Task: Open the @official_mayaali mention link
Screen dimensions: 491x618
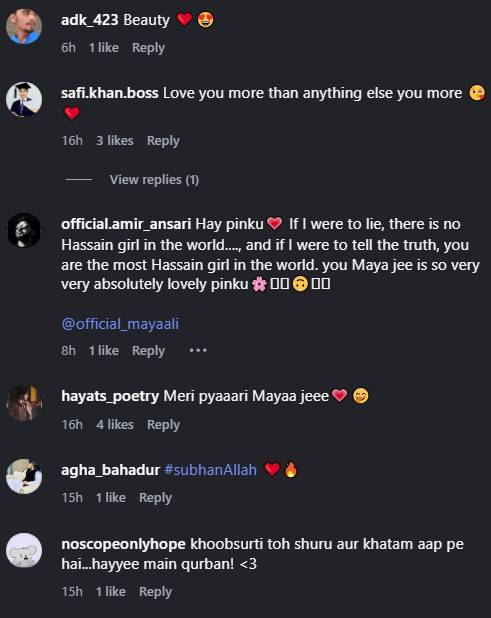Action: click(x=120, y=324)
